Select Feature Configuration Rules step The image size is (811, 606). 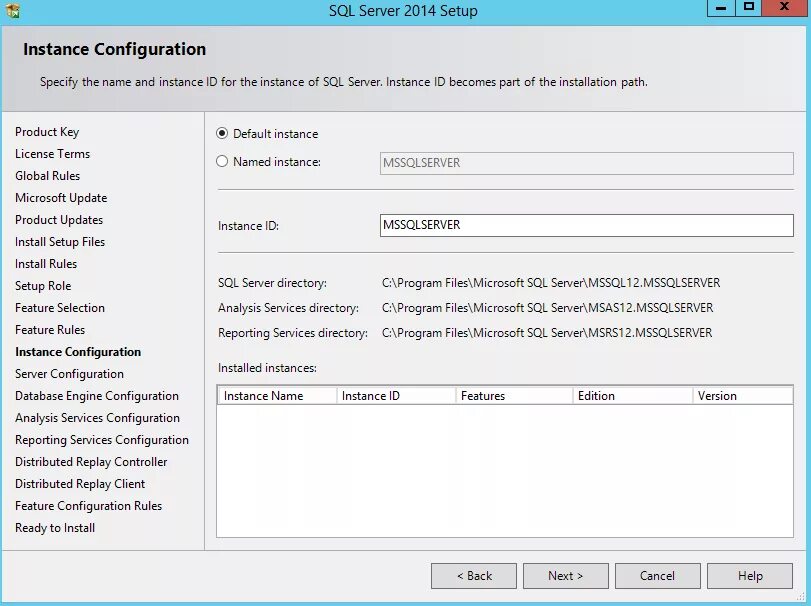tap(88, 506)
